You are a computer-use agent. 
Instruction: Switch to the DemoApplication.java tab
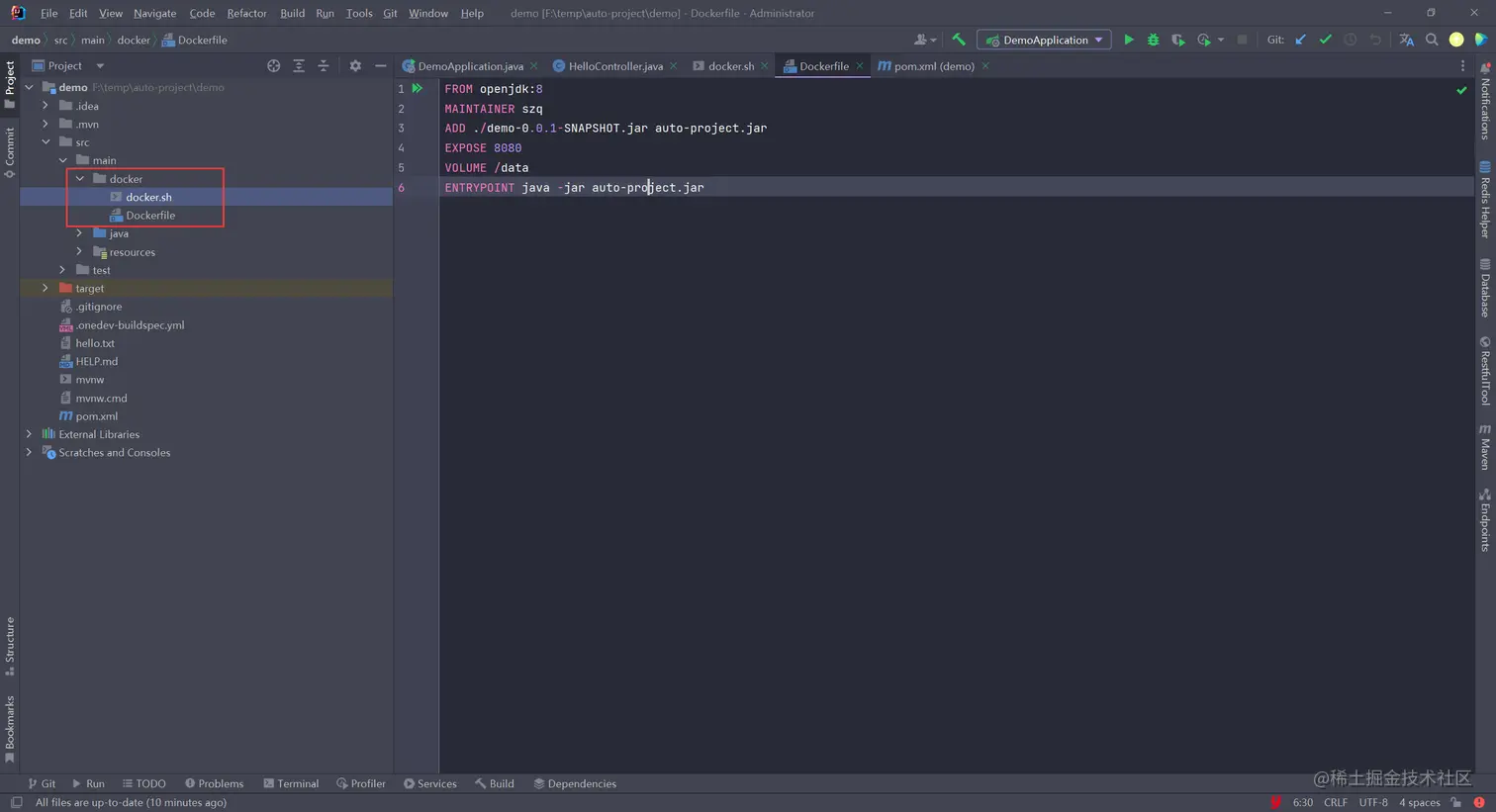point(470,66)
